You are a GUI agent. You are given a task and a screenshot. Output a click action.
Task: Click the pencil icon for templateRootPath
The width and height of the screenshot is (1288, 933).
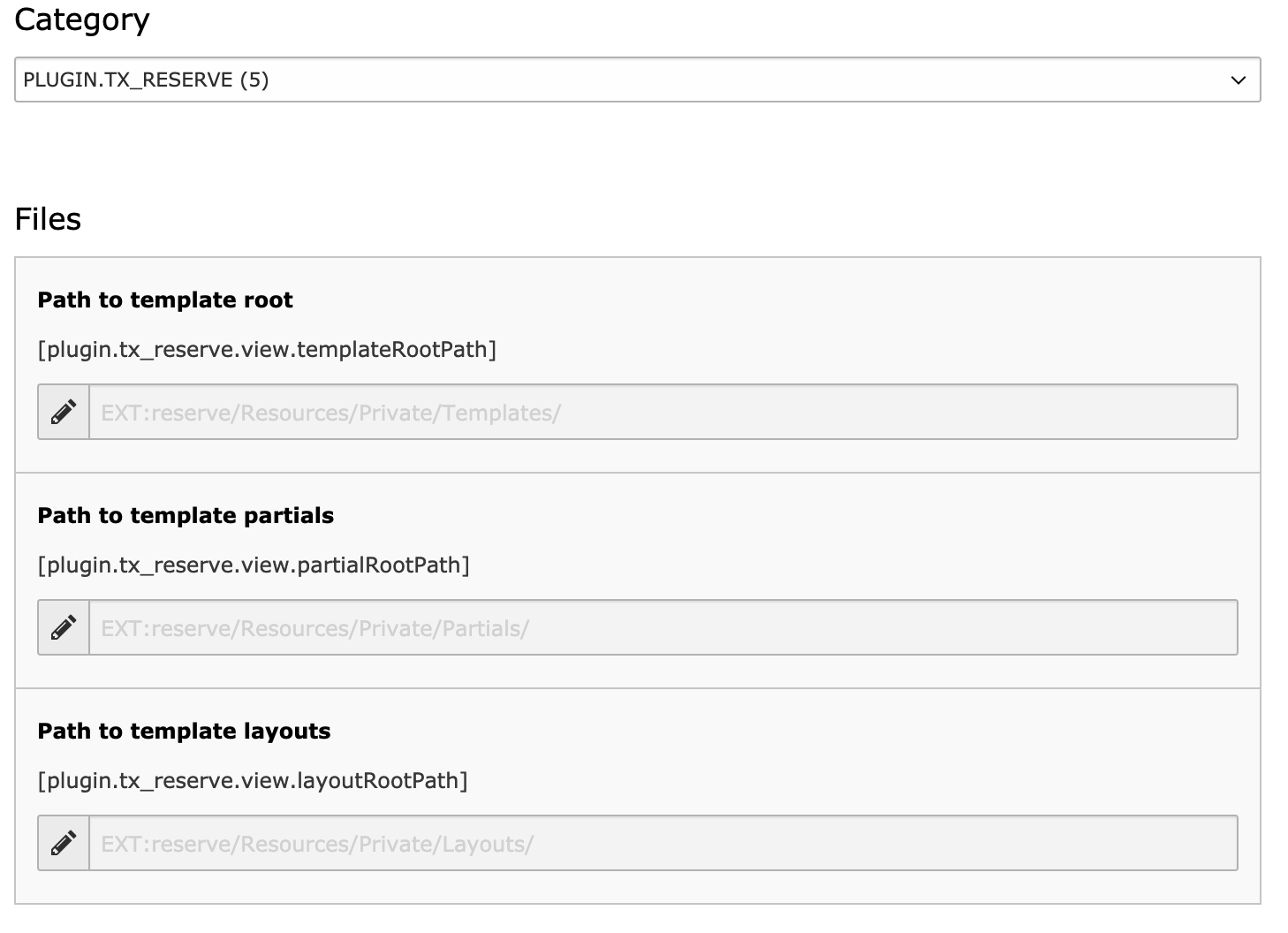(x=64, y=412)
